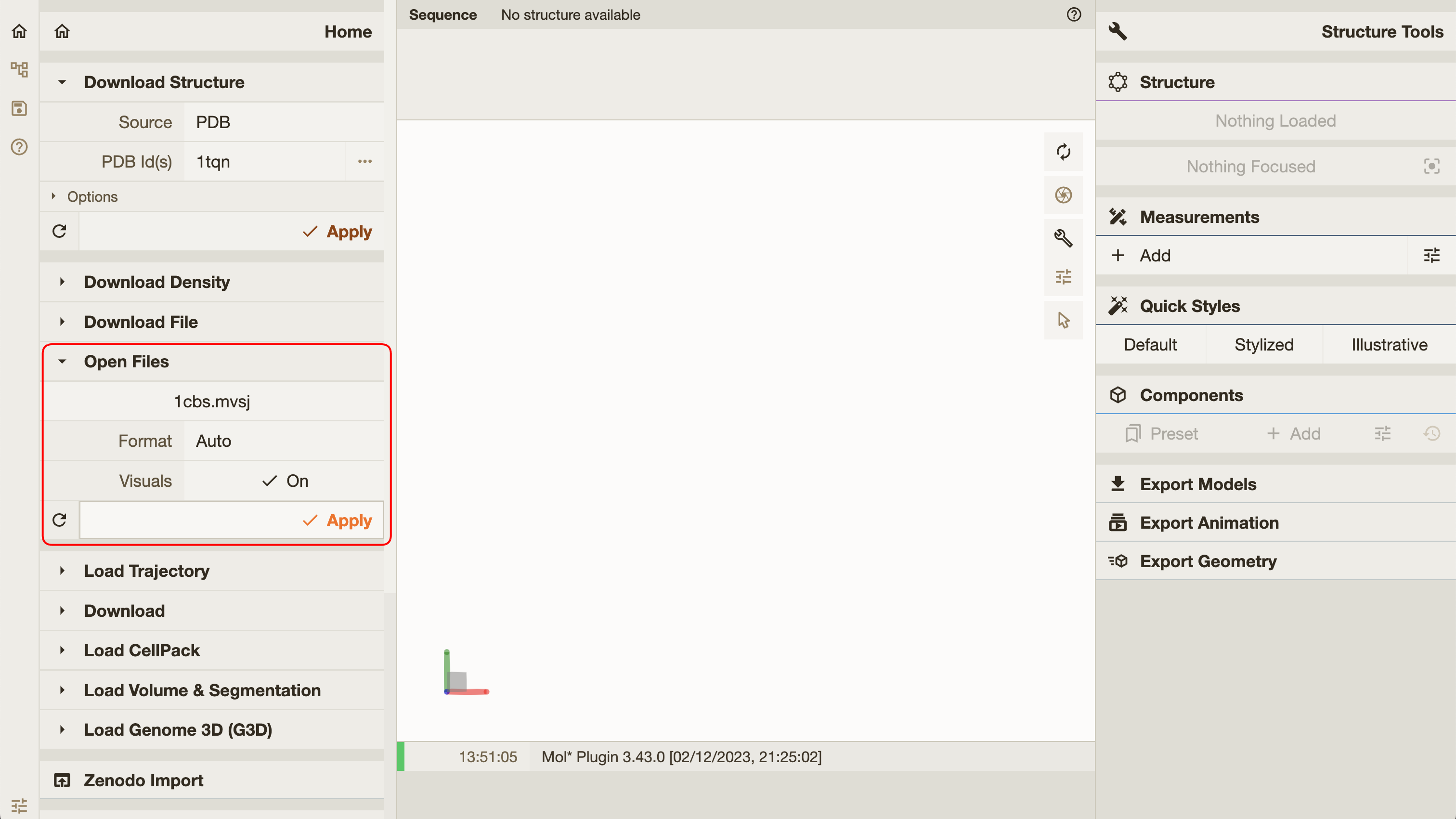
Task: Enable the refresh toggle in Download Structure
Action: 59,231
